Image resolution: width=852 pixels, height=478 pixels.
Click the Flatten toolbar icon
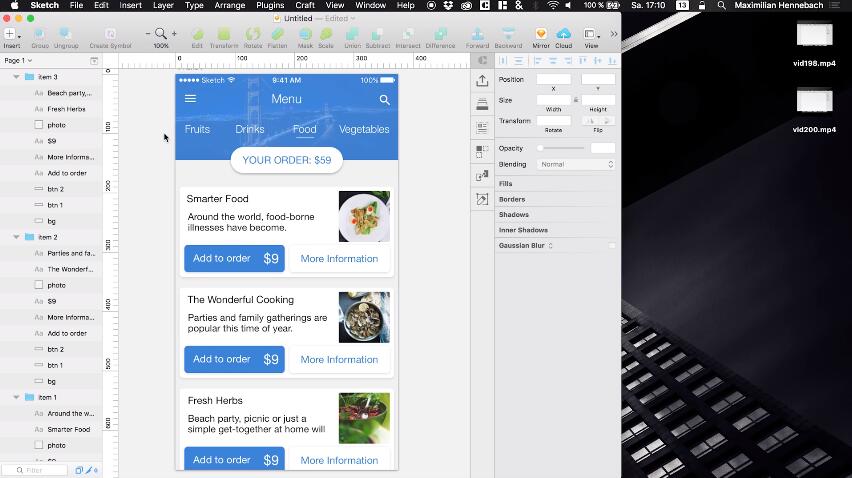[x=277, y=34]
